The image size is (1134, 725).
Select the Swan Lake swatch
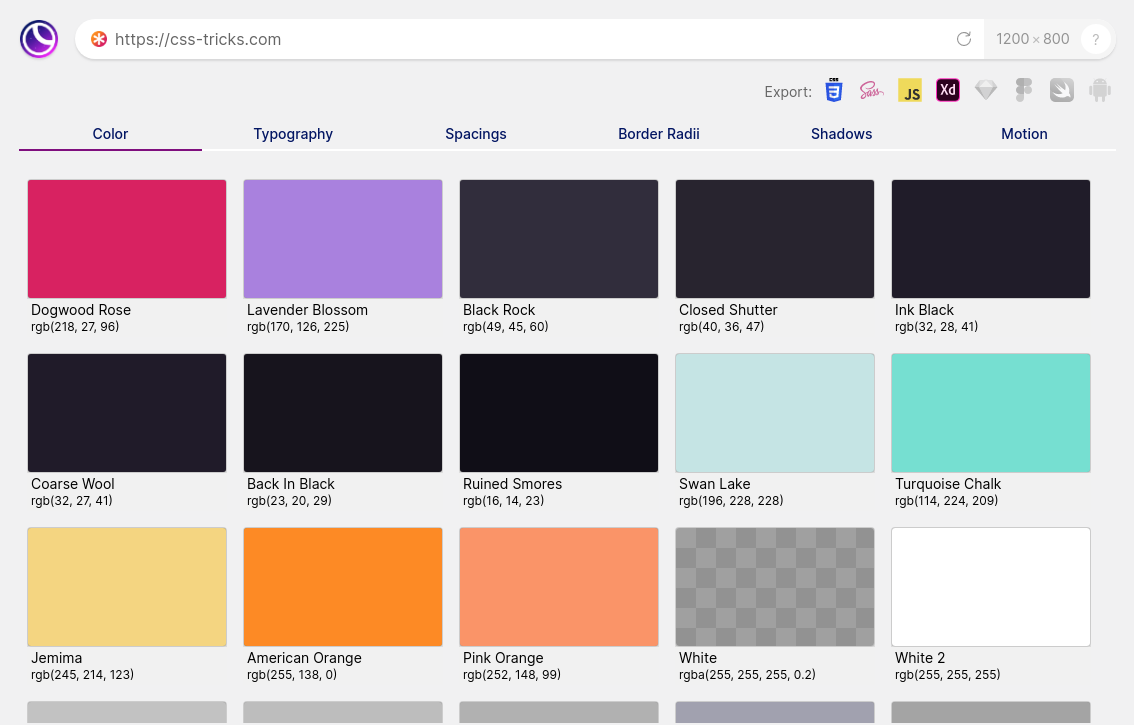[775, 413]
